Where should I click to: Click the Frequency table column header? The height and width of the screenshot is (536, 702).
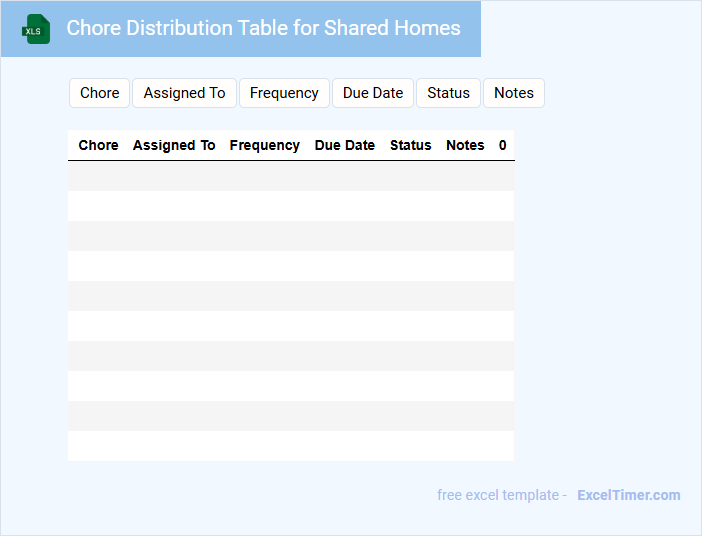point(265,145)
